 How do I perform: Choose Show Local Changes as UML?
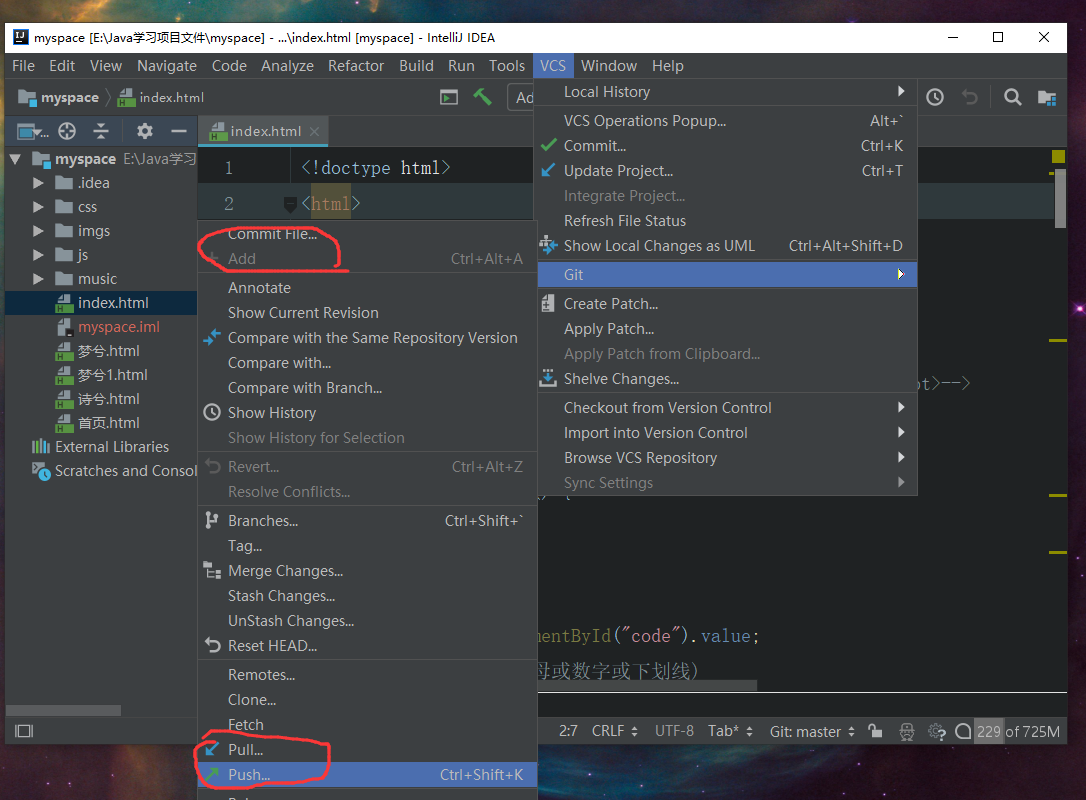[x=727, y=245]
